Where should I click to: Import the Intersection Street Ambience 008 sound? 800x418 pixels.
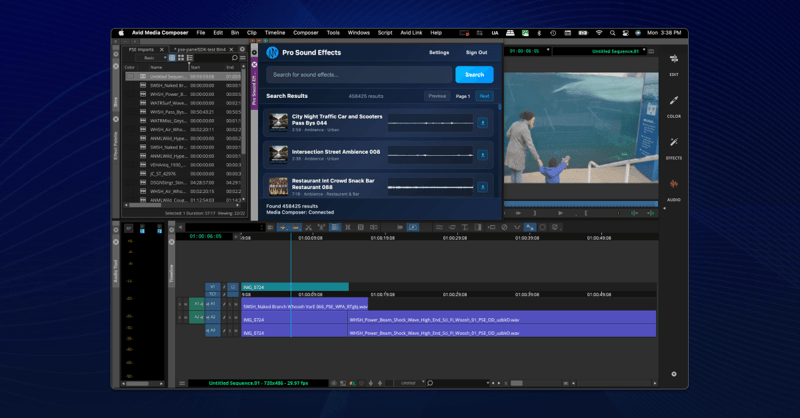(x=482, y=155)
